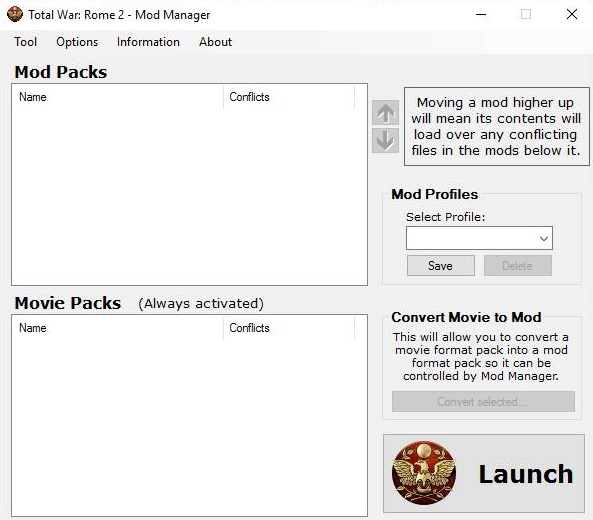Click the app icon in title bar
This screenshot has width=593, height=520.
[15, 14]
